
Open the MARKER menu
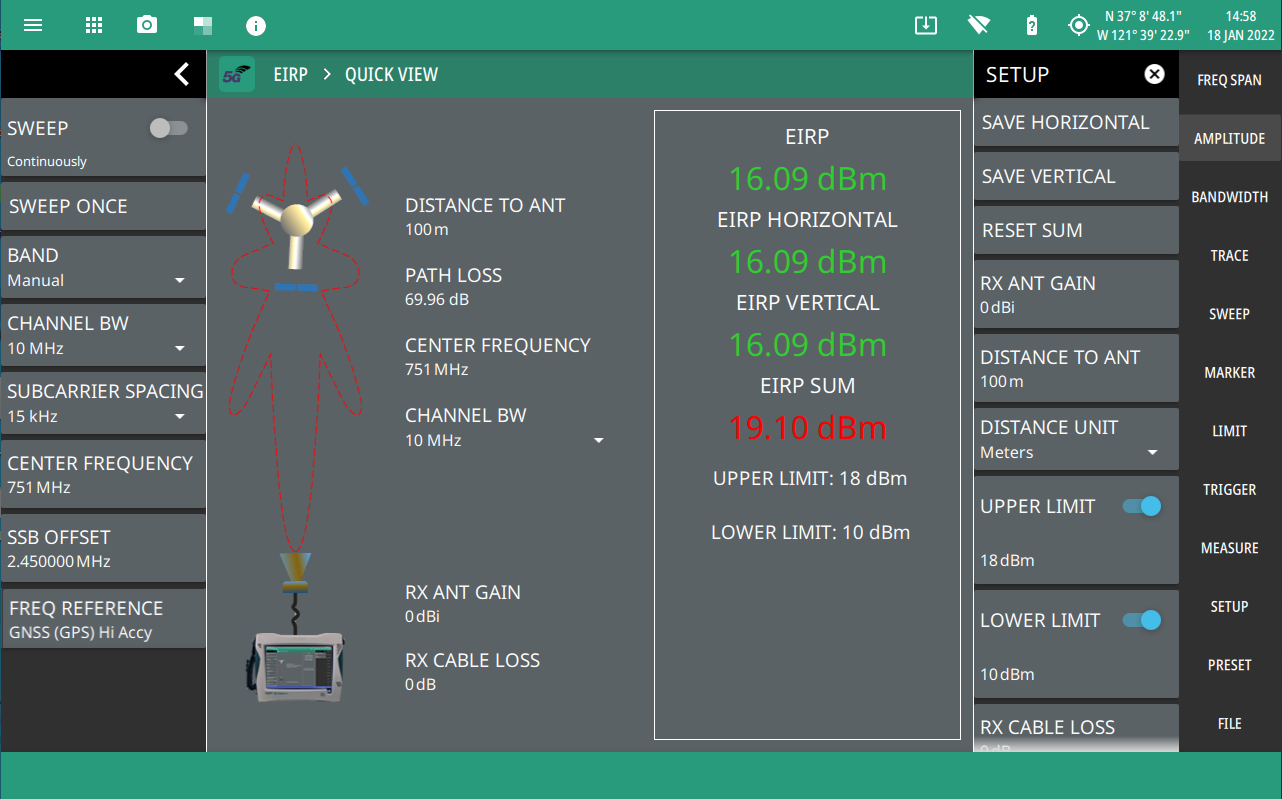click(1229, 373)
